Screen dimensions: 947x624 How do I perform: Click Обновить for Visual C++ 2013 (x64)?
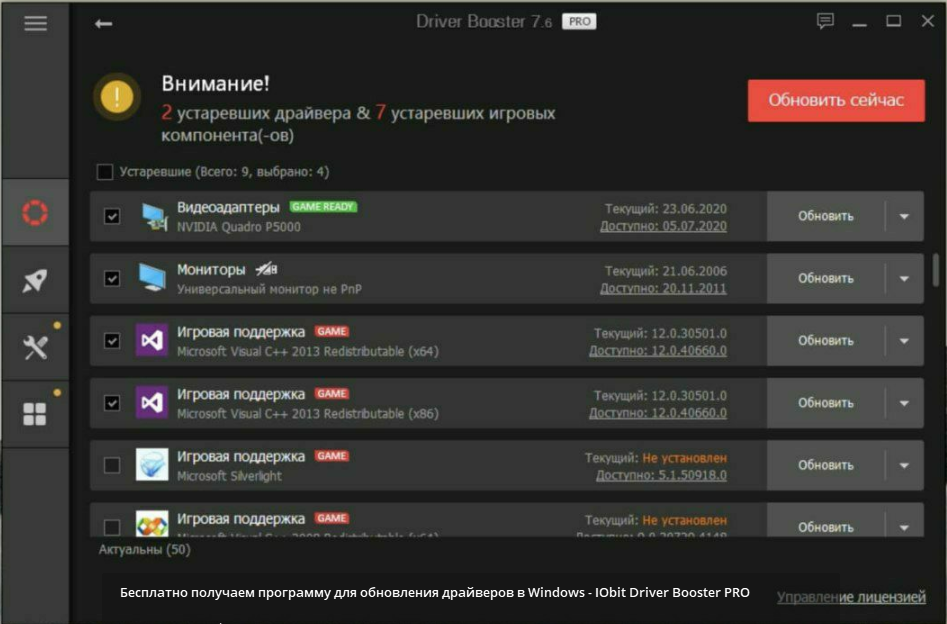pos(826,341)
